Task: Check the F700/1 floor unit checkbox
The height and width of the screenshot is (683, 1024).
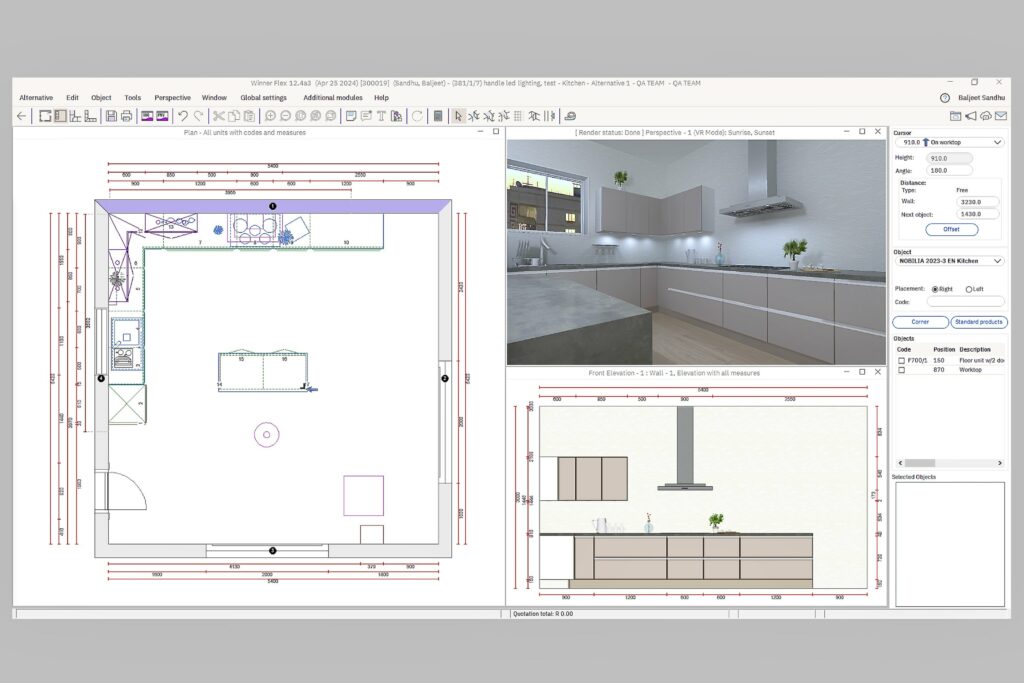Action: (901, 360)
